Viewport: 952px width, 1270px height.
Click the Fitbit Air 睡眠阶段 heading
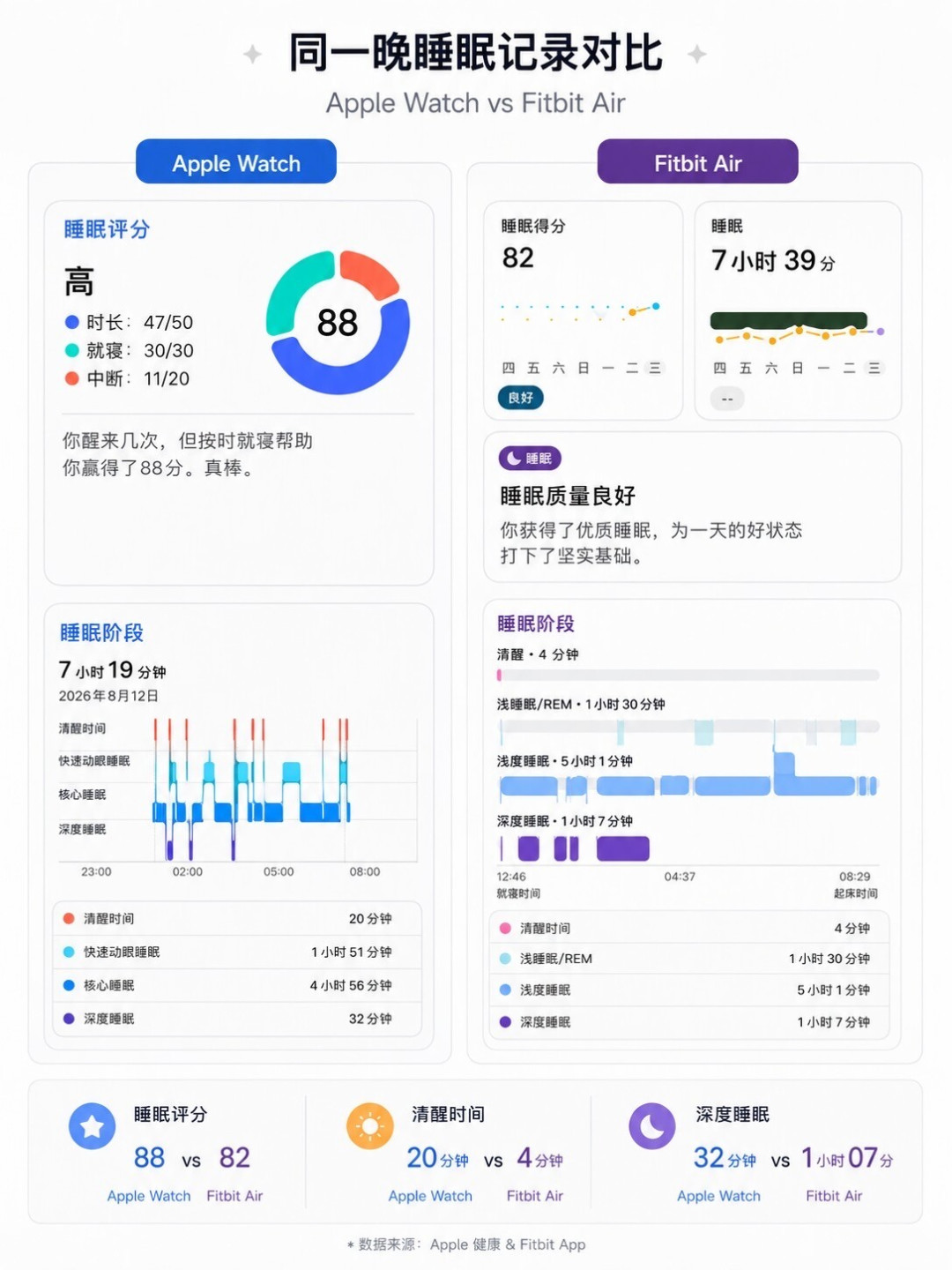[536, 624]
